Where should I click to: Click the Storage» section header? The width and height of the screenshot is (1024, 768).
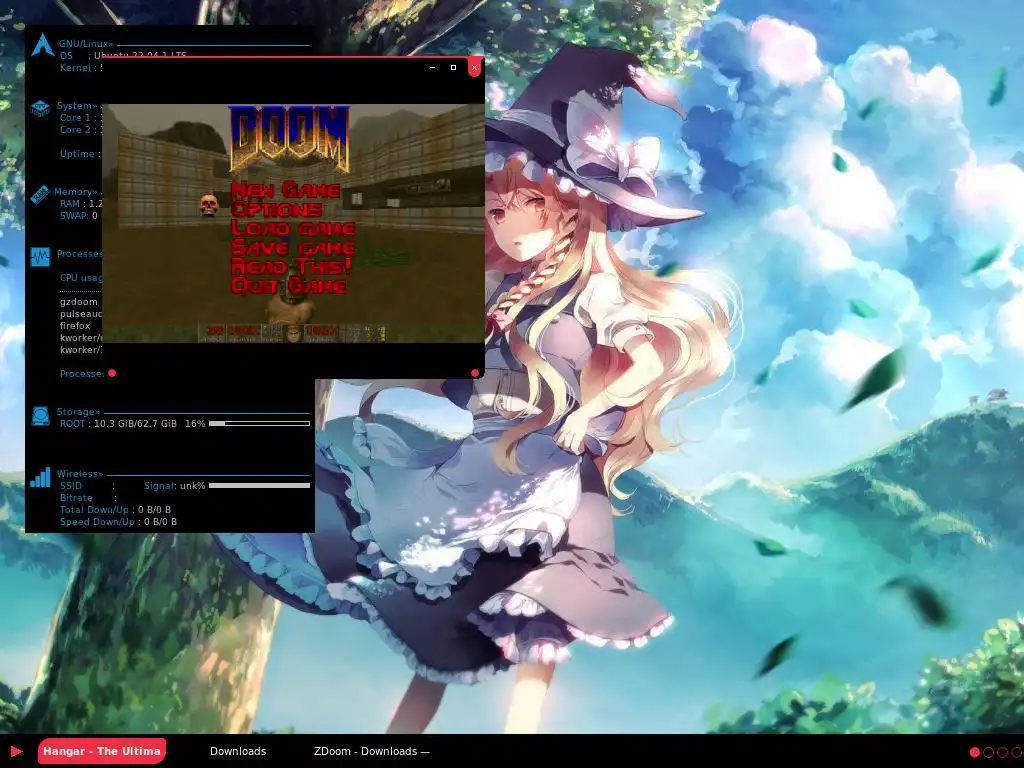coord(78,411)
